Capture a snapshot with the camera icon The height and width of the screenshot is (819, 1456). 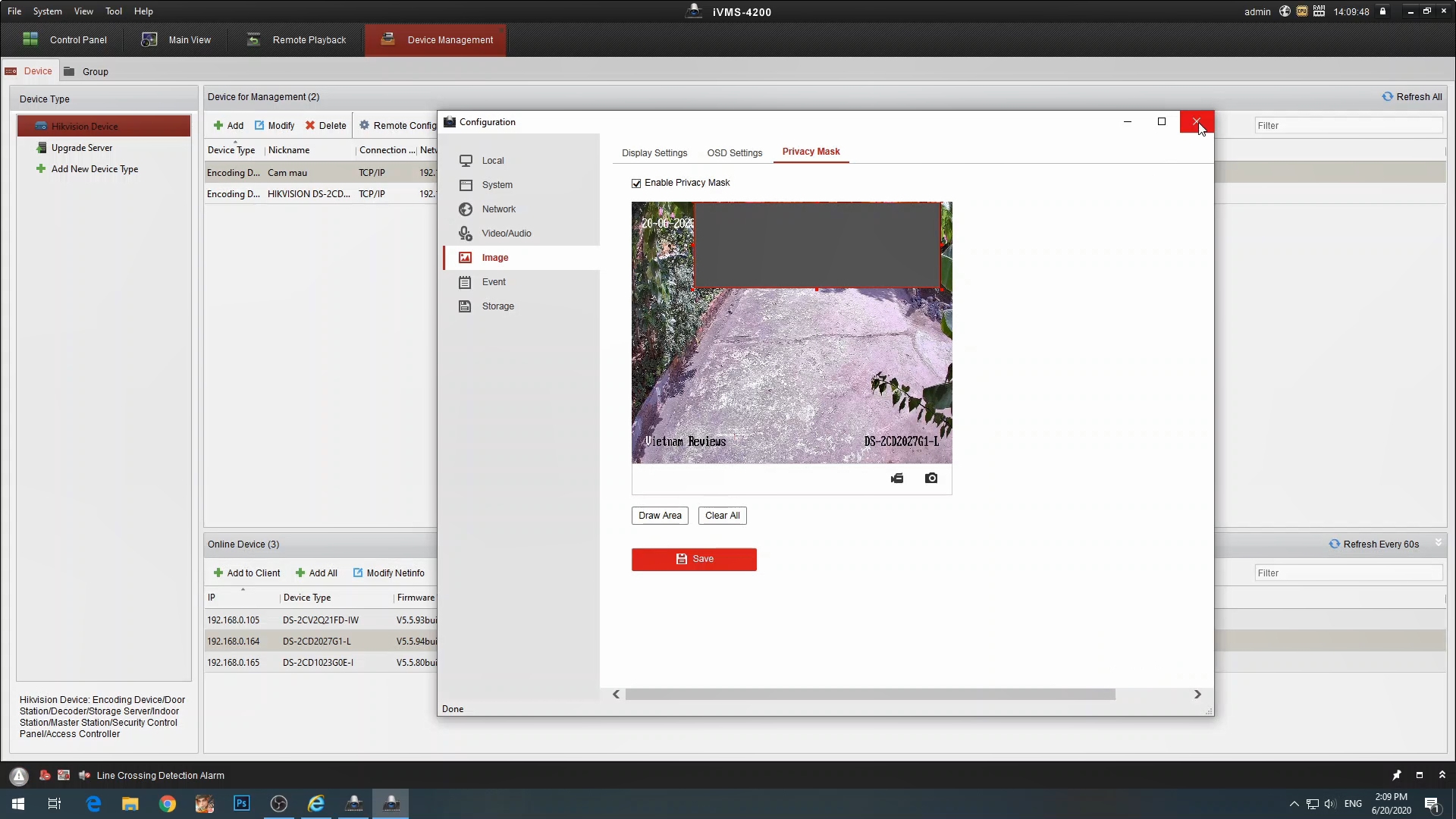(x=931, y=478)
